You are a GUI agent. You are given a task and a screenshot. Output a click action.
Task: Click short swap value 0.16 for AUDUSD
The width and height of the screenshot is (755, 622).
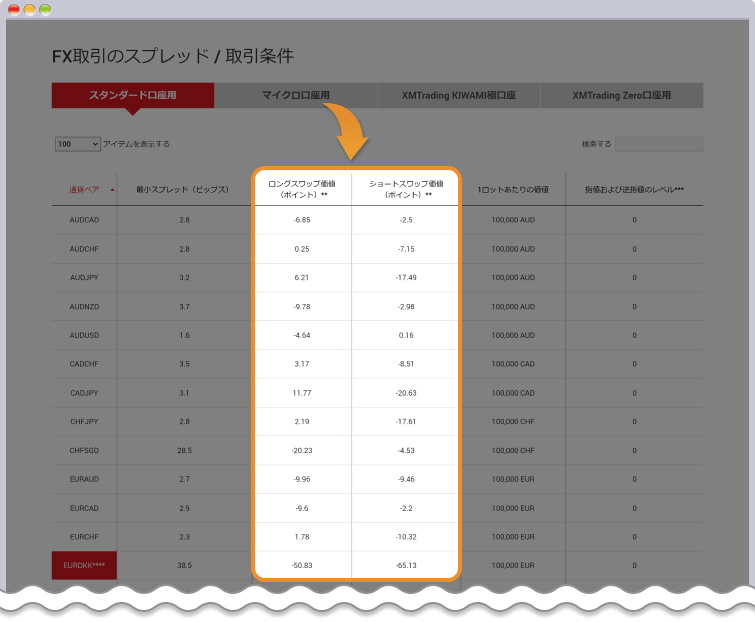pos(406,335)
